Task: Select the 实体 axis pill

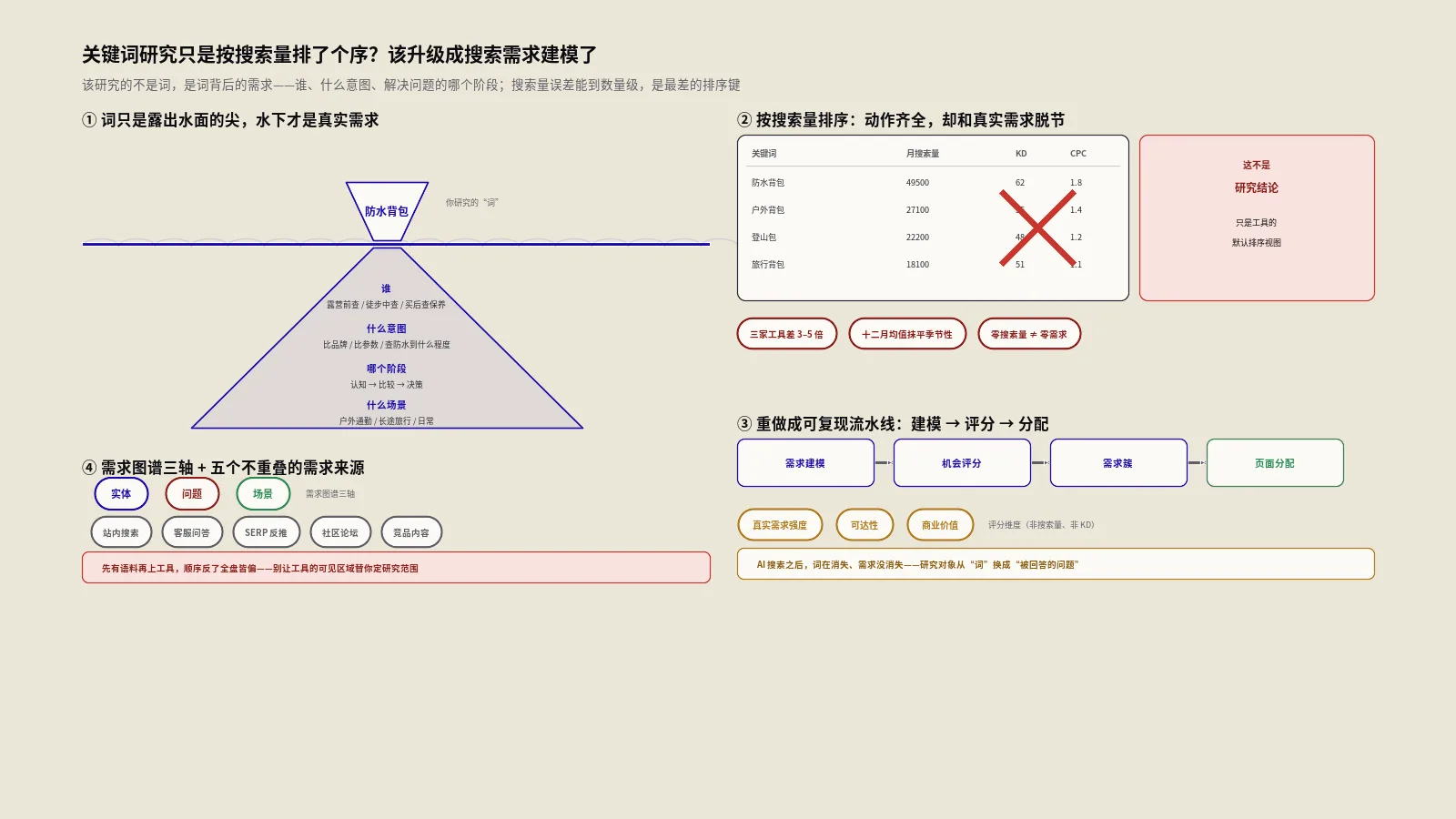Action: 121,494
